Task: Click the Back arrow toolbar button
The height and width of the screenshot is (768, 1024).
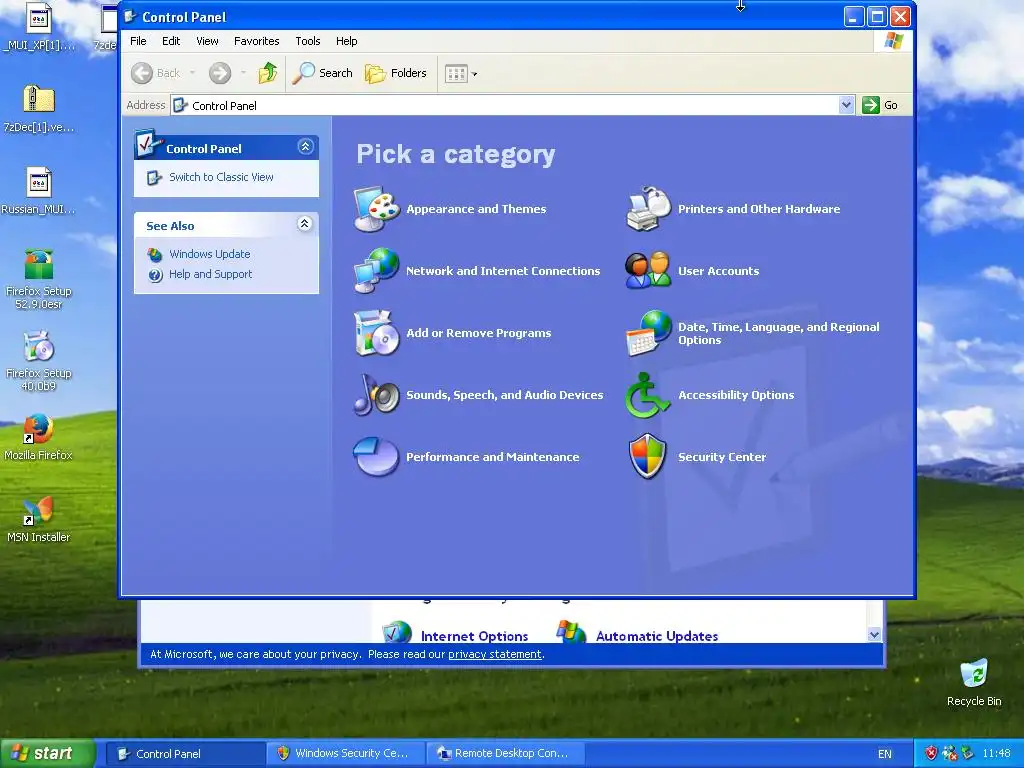Action: point(155,73)
